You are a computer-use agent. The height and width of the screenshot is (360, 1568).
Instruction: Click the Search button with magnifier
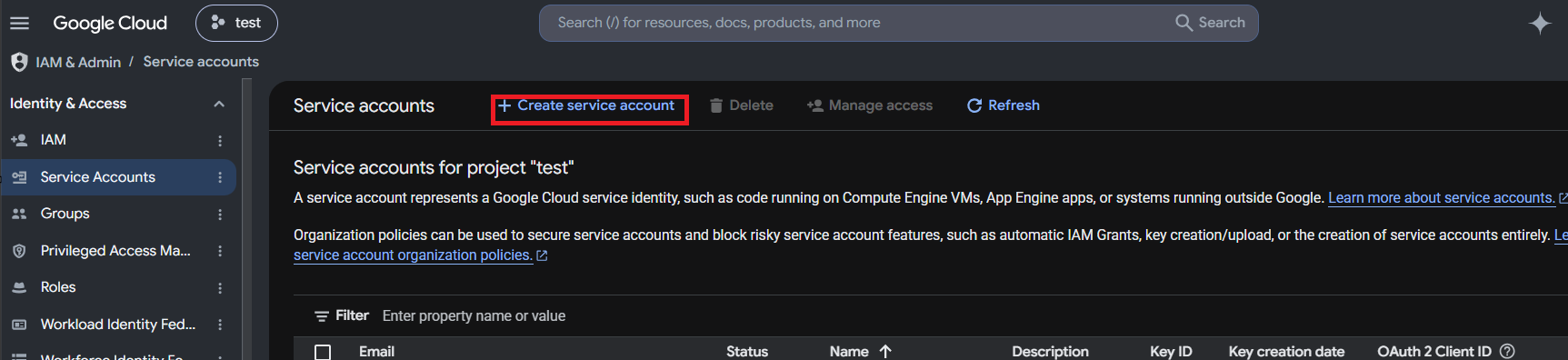tap(1211, 23)
